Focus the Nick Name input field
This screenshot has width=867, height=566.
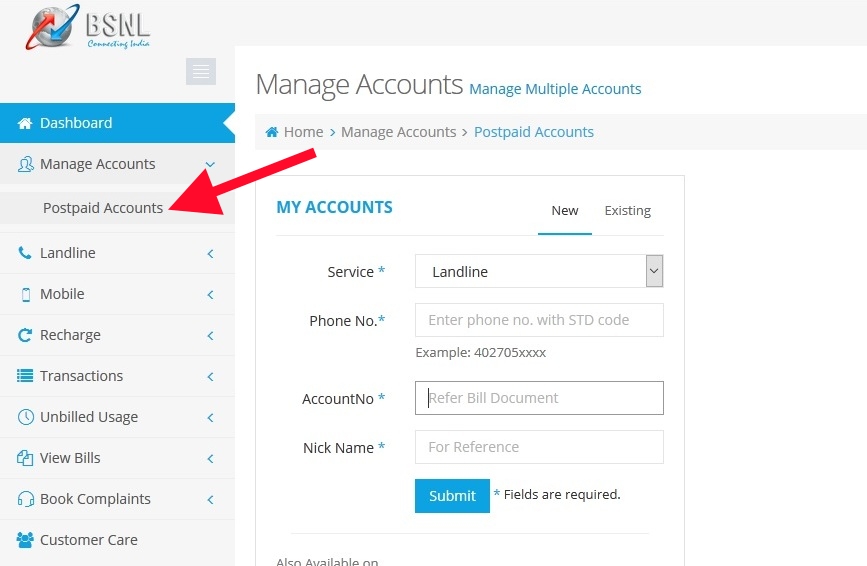pyautogui.click(x=539, y=447)
